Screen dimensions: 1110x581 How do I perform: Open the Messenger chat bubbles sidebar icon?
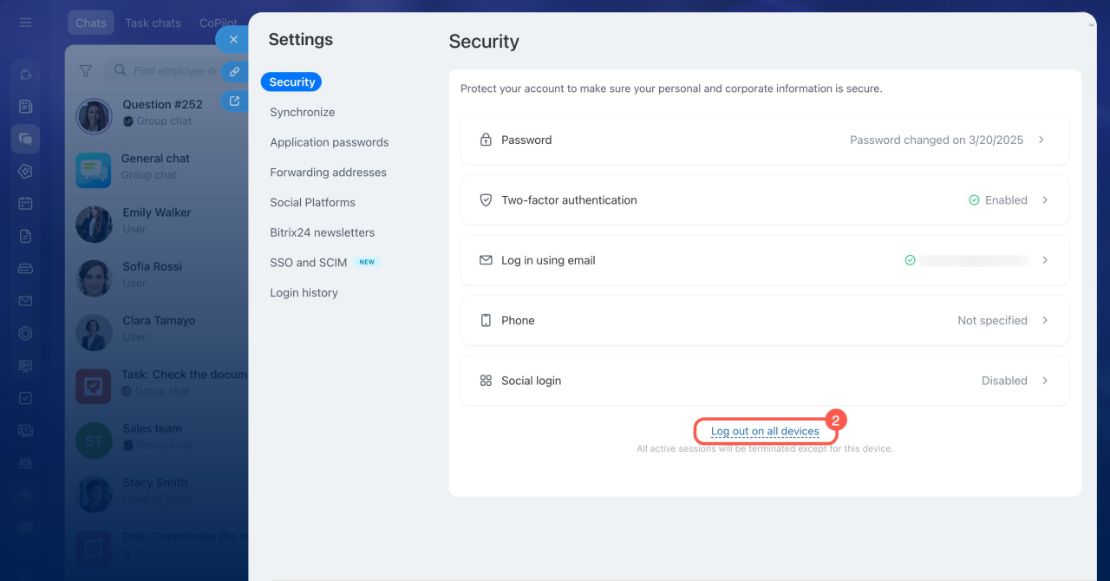pyautogui.click(x=25, y=139)
